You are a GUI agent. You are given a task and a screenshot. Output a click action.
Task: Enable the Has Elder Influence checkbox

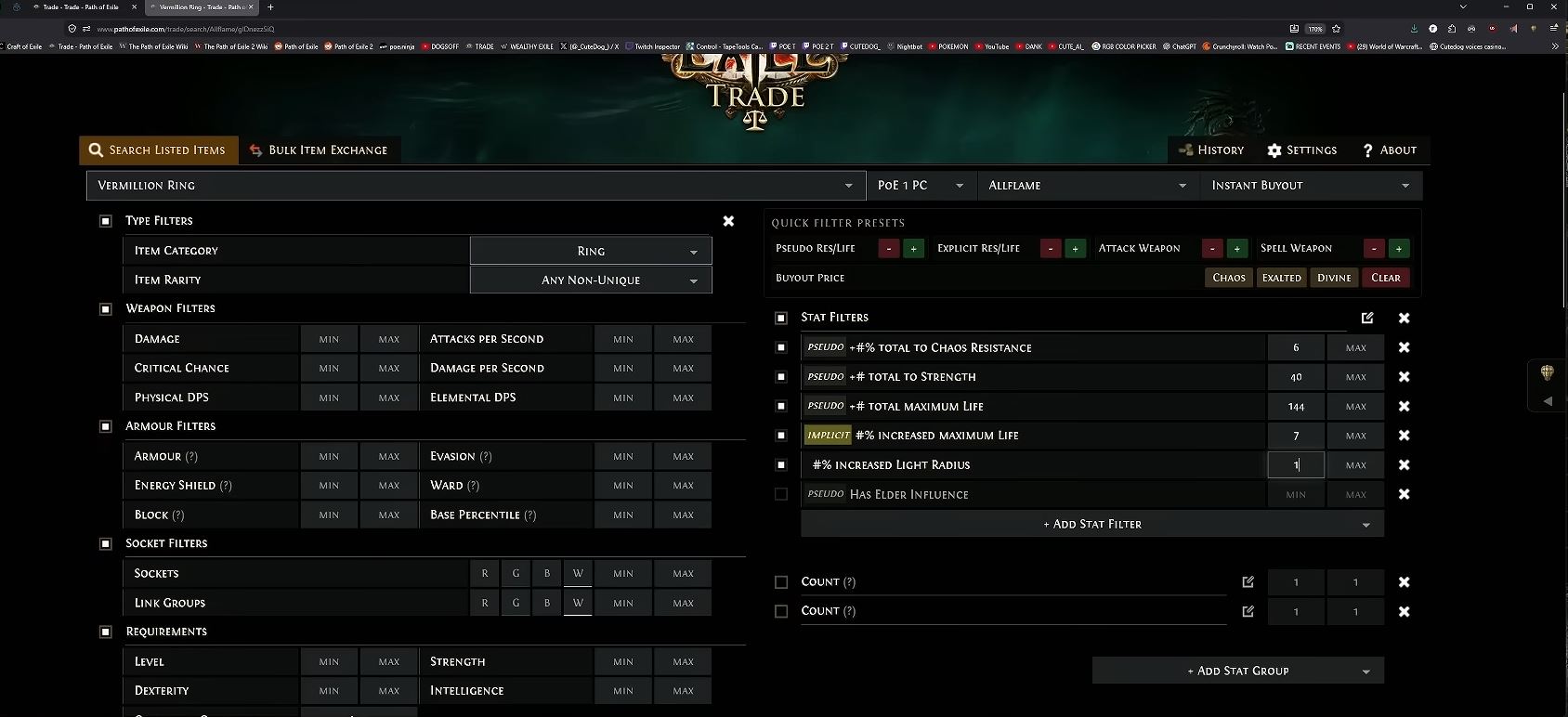tap(781, 494)
